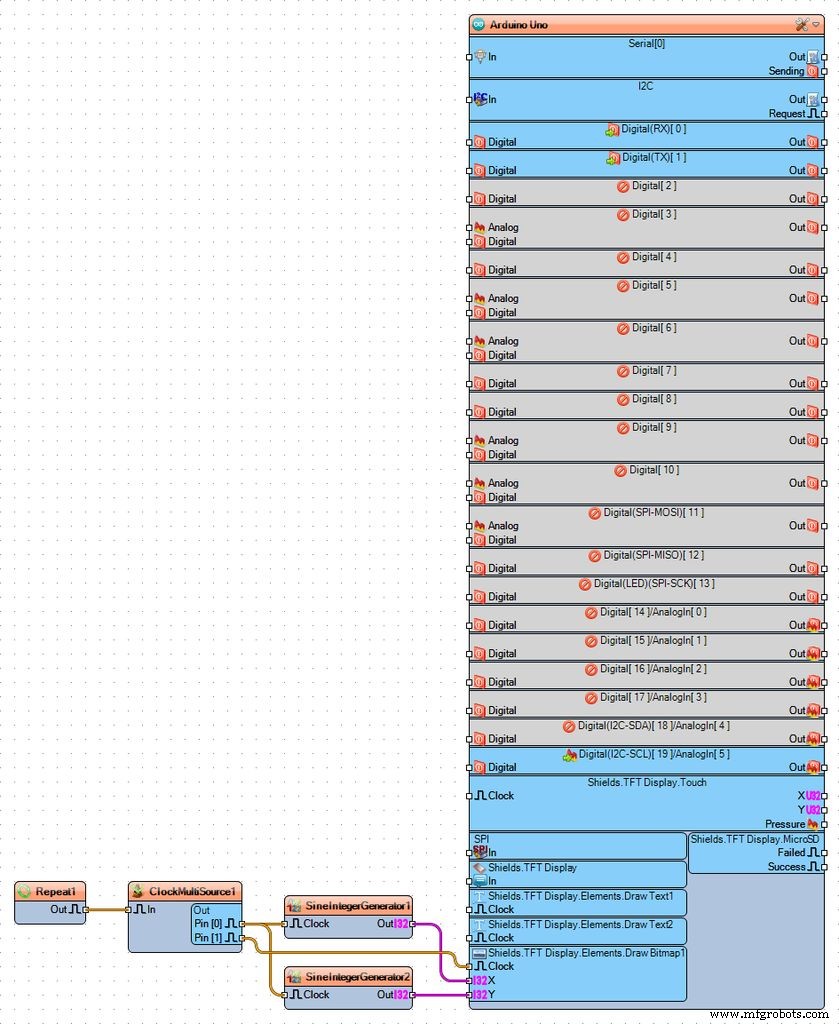Screen dimensions: 839x1024
Task: Click the Out pin connector of Repeat1
Action: pyautogui.click(x=85, y=909)
